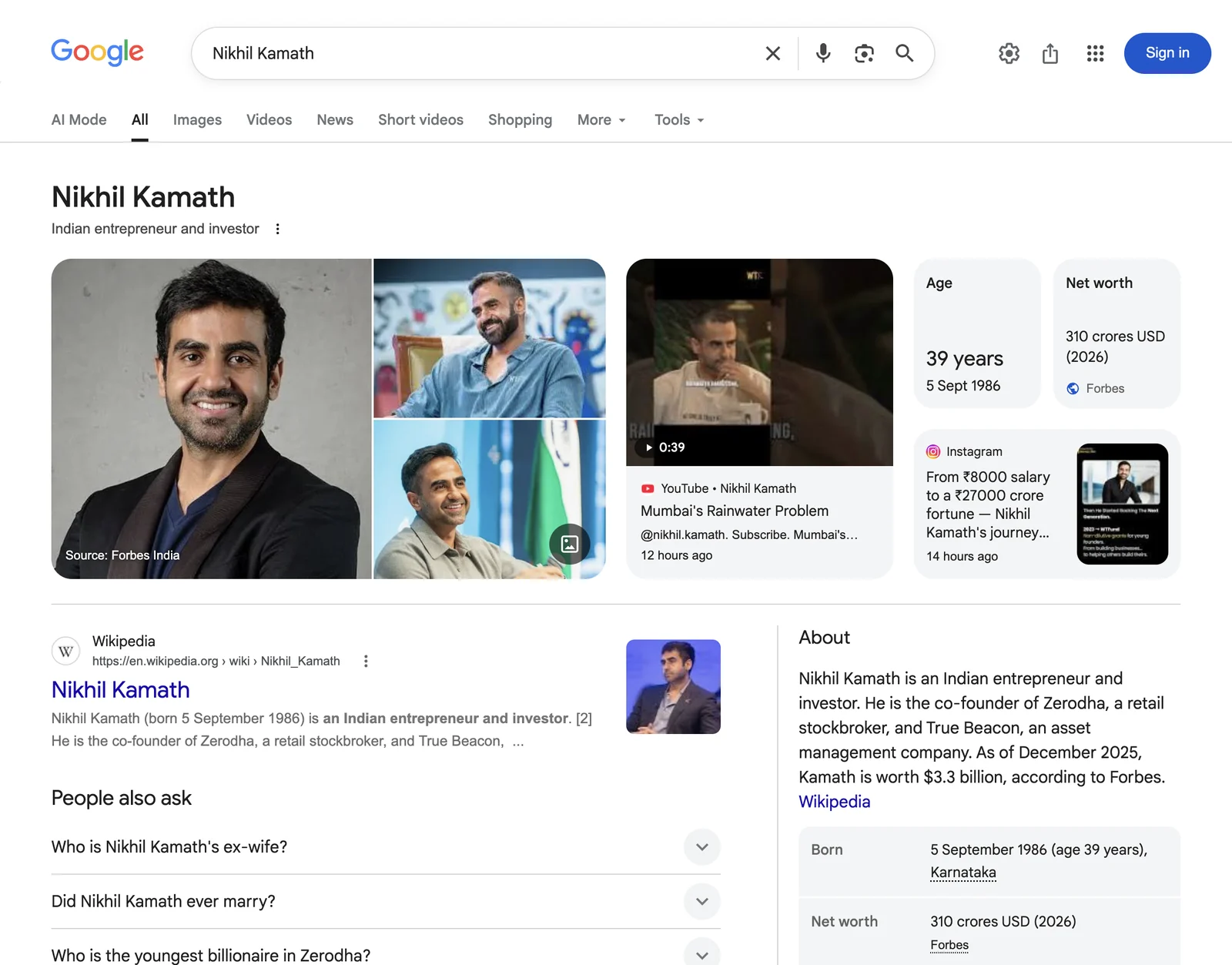
Task: Open the Wikipedia link in About panel
Action: tap(834, 802)
